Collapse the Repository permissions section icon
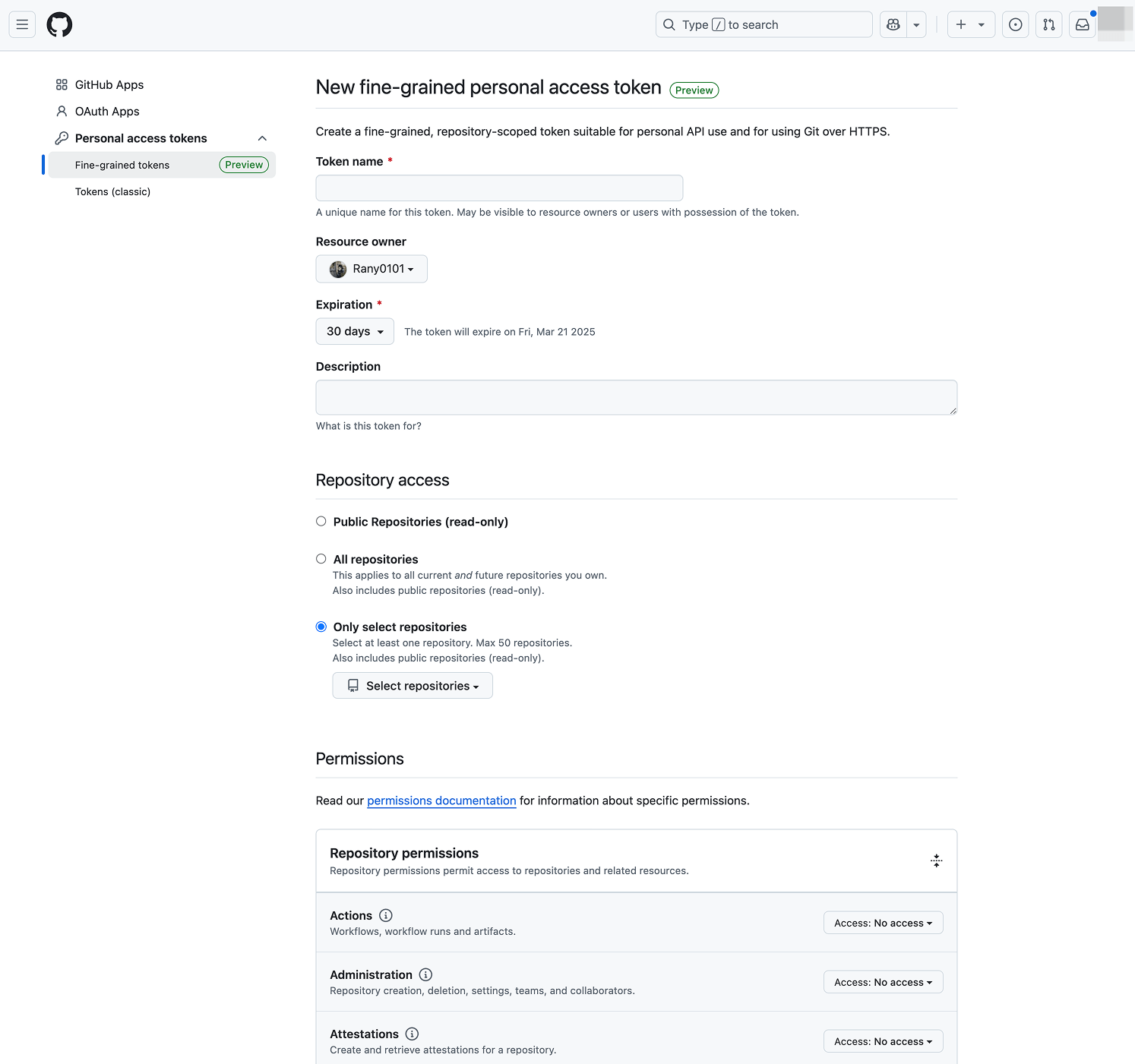 [936, 860]
